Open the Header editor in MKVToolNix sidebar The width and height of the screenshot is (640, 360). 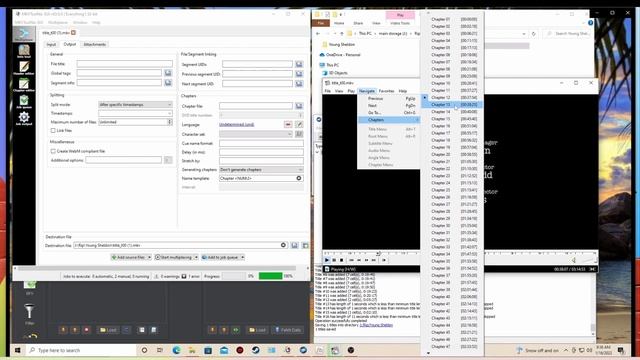click(24, 68)
